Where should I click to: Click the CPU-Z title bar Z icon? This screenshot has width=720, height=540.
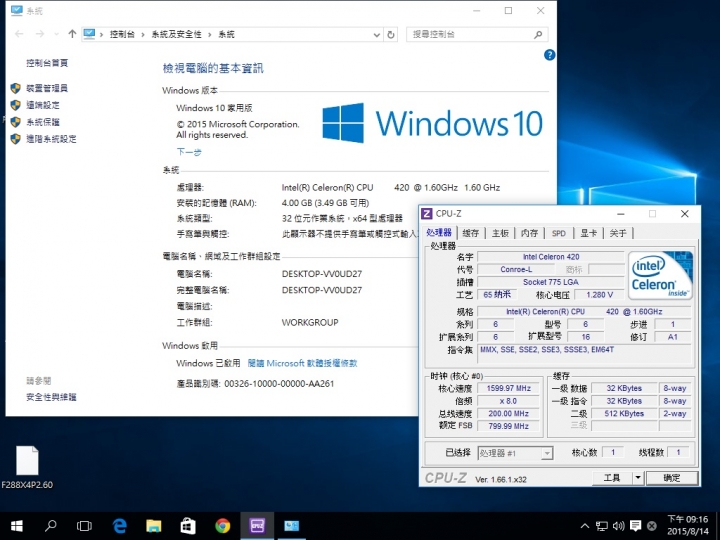tap(427, 214)
